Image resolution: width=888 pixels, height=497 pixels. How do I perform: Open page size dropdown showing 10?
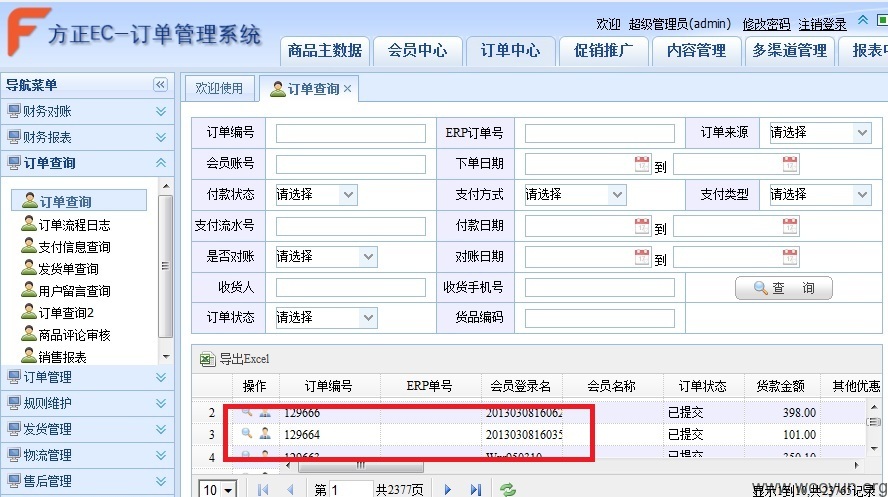click(x=229, y=490)
